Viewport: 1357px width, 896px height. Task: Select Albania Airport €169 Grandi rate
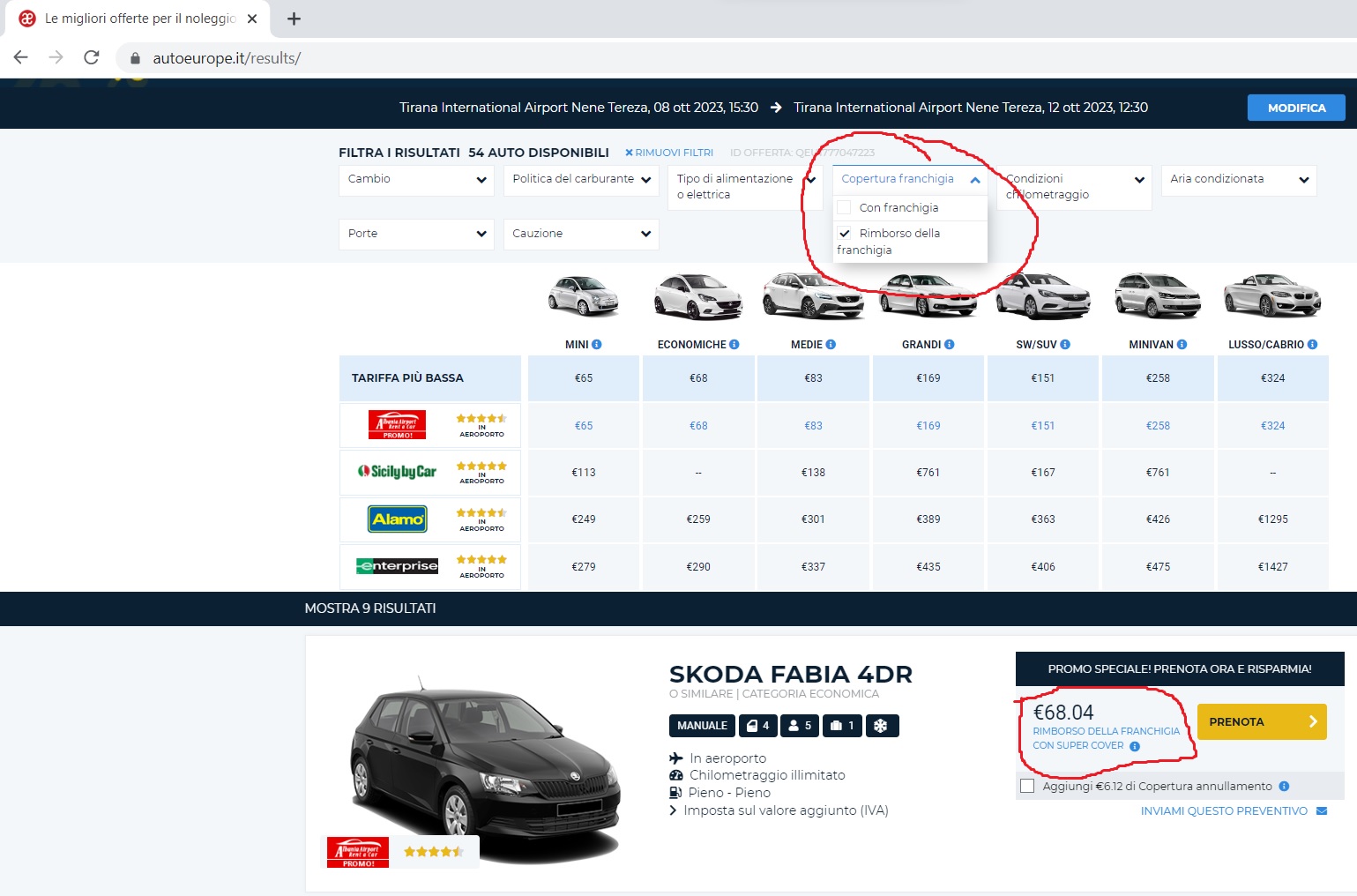click(x=928, y=425)
